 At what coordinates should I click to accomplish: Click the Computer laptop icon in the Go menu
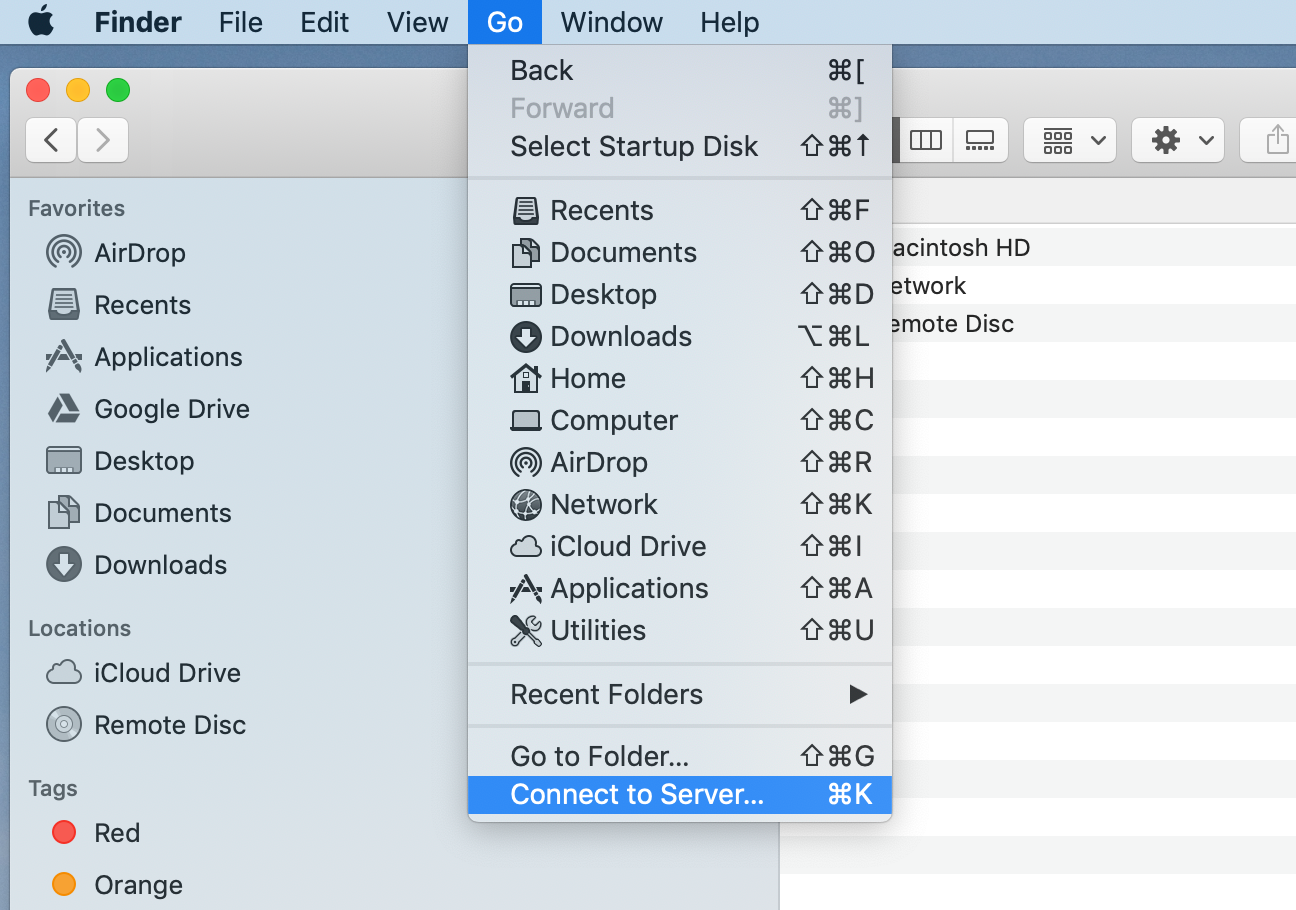click(526, 421)
